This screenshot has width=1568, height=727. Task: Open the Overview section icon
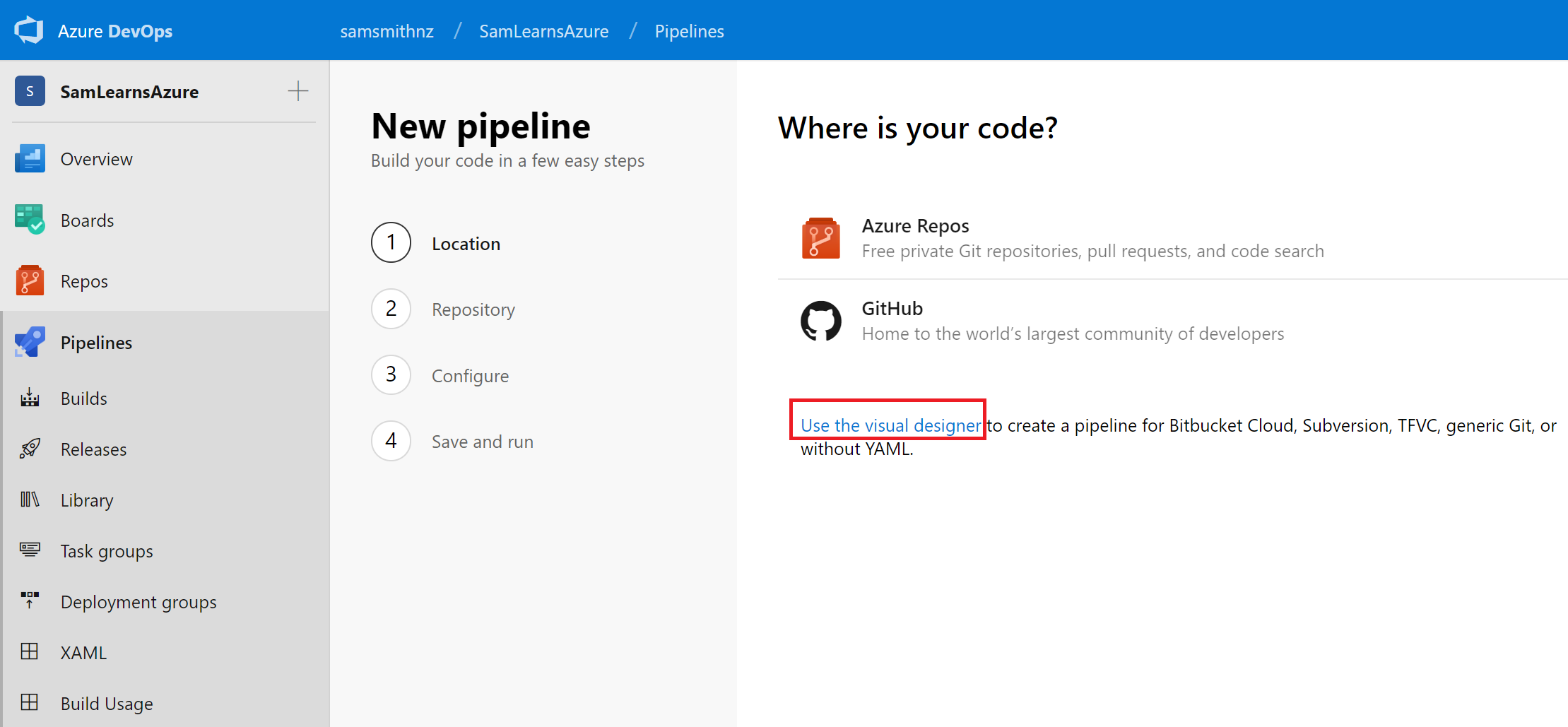30,159
